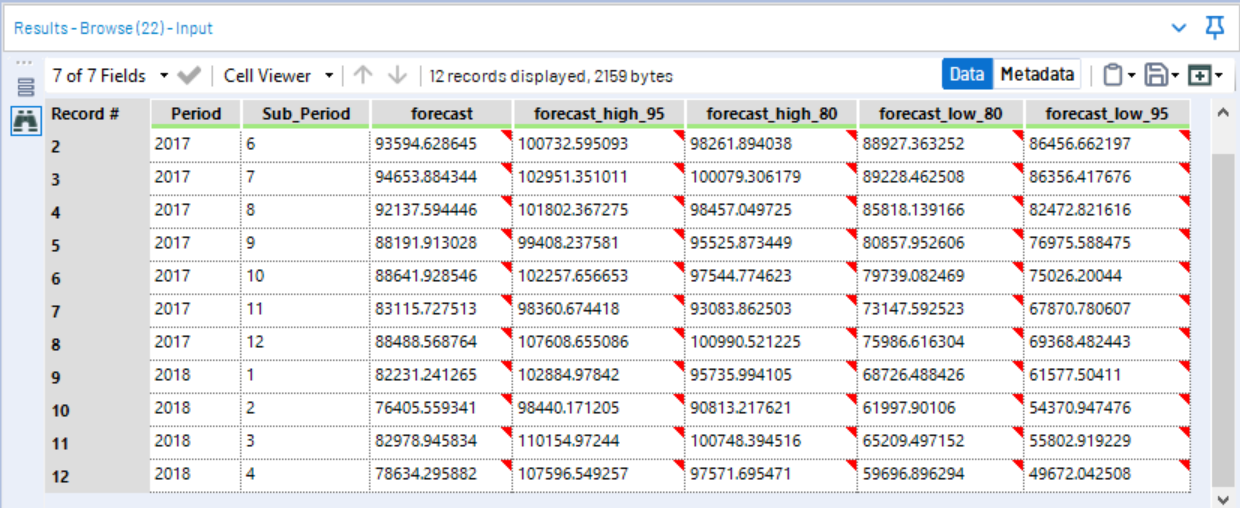Click the copy to clipboard icon

[1112, 75]
